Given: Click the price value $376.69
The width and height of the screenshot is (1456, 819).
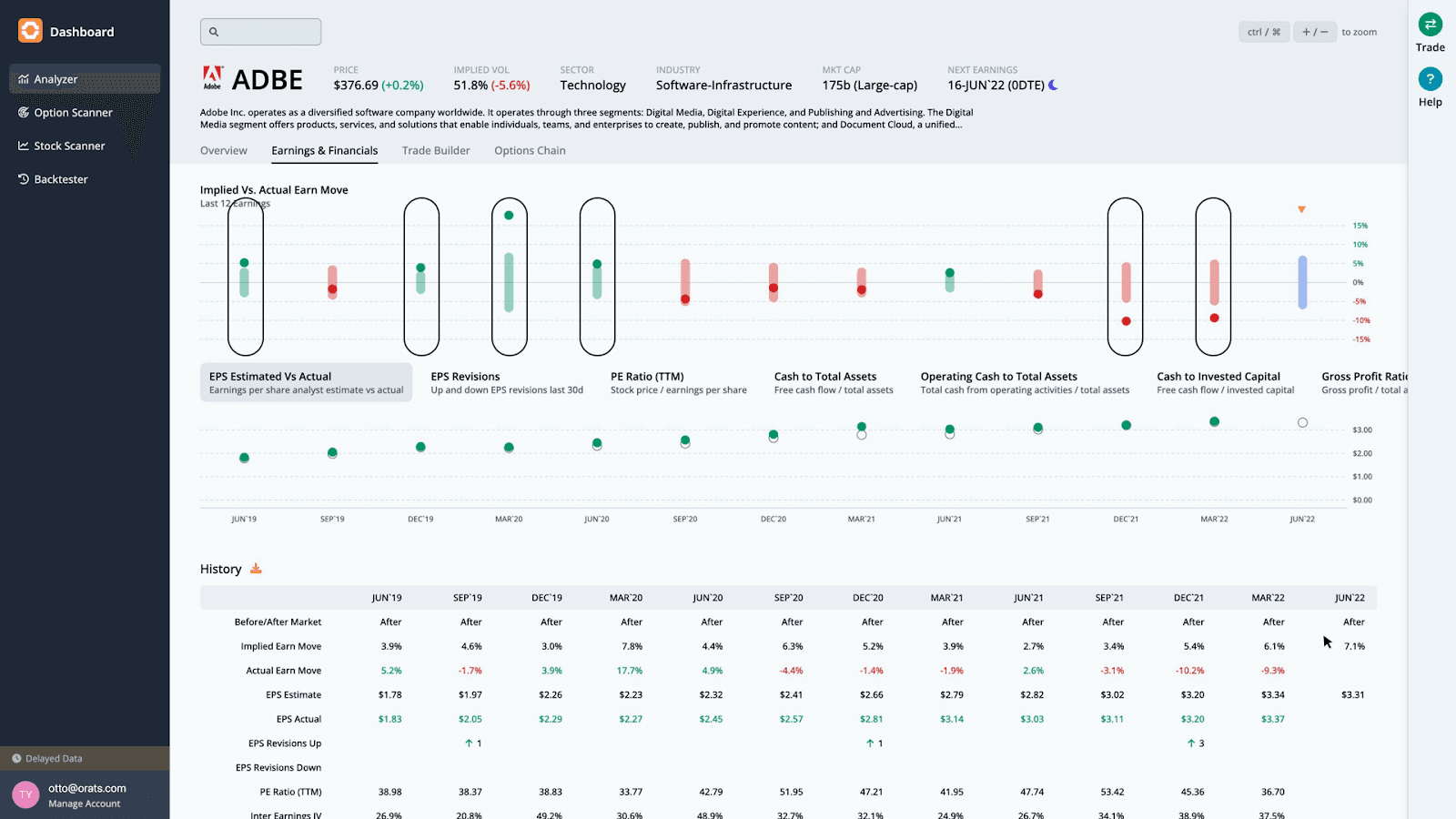Looking at the screenshot, I should point(356,86).
